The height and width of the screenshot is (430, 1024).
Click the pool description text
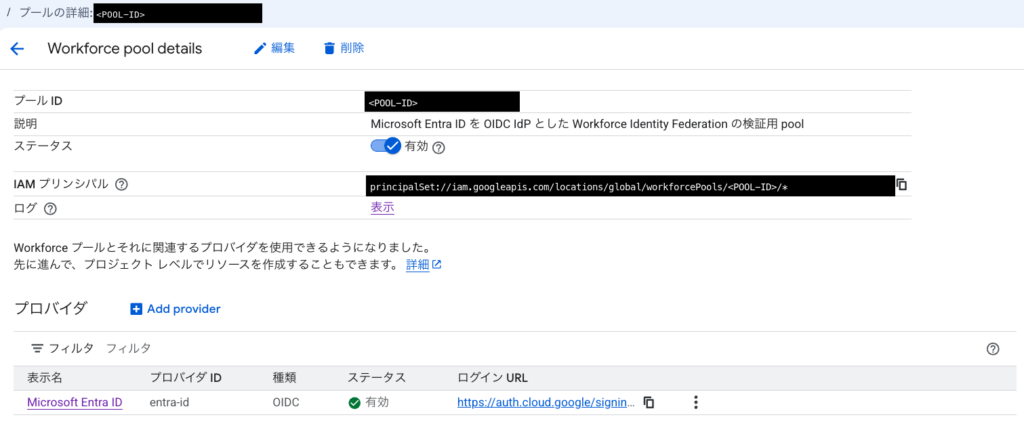(587, 124)
